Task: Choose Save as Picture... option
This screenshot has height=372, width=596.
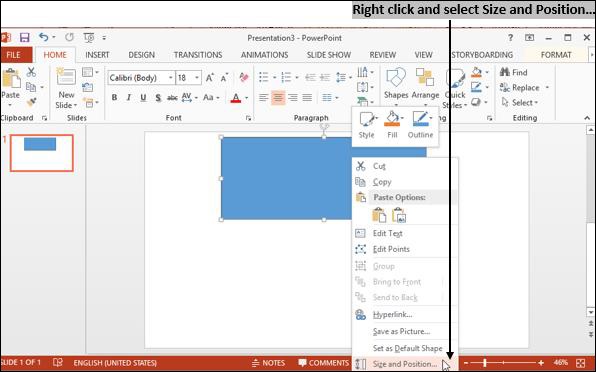Action: (x=405, y=331)
